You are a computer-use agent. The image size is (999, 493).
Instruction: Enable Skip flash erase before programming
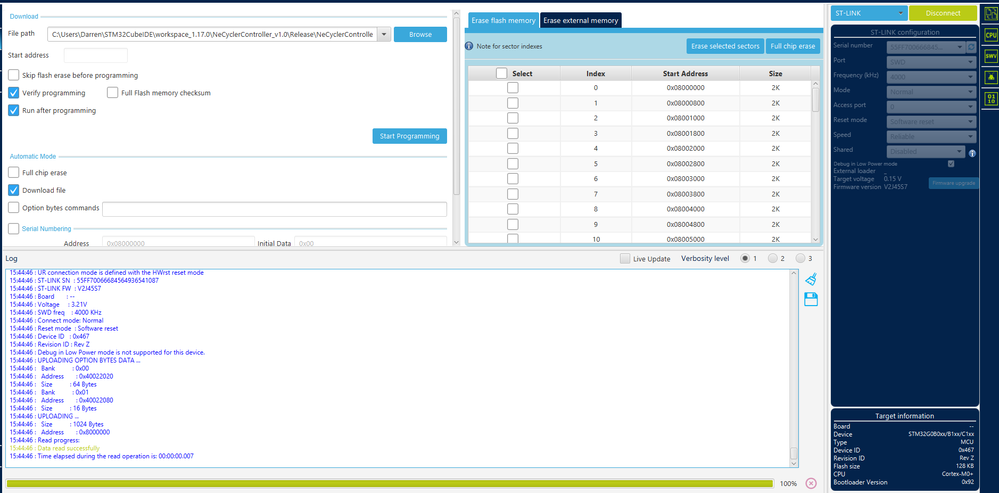(x=13, y=75)
